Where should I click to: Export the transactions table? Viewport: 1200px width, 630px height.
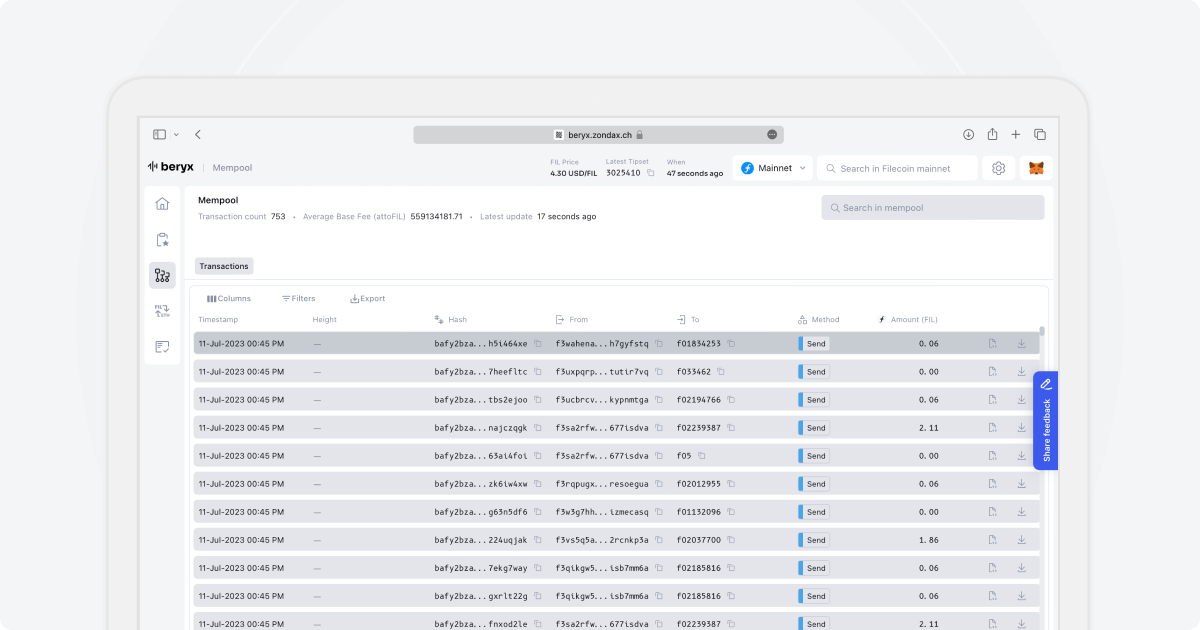point(367,298)
